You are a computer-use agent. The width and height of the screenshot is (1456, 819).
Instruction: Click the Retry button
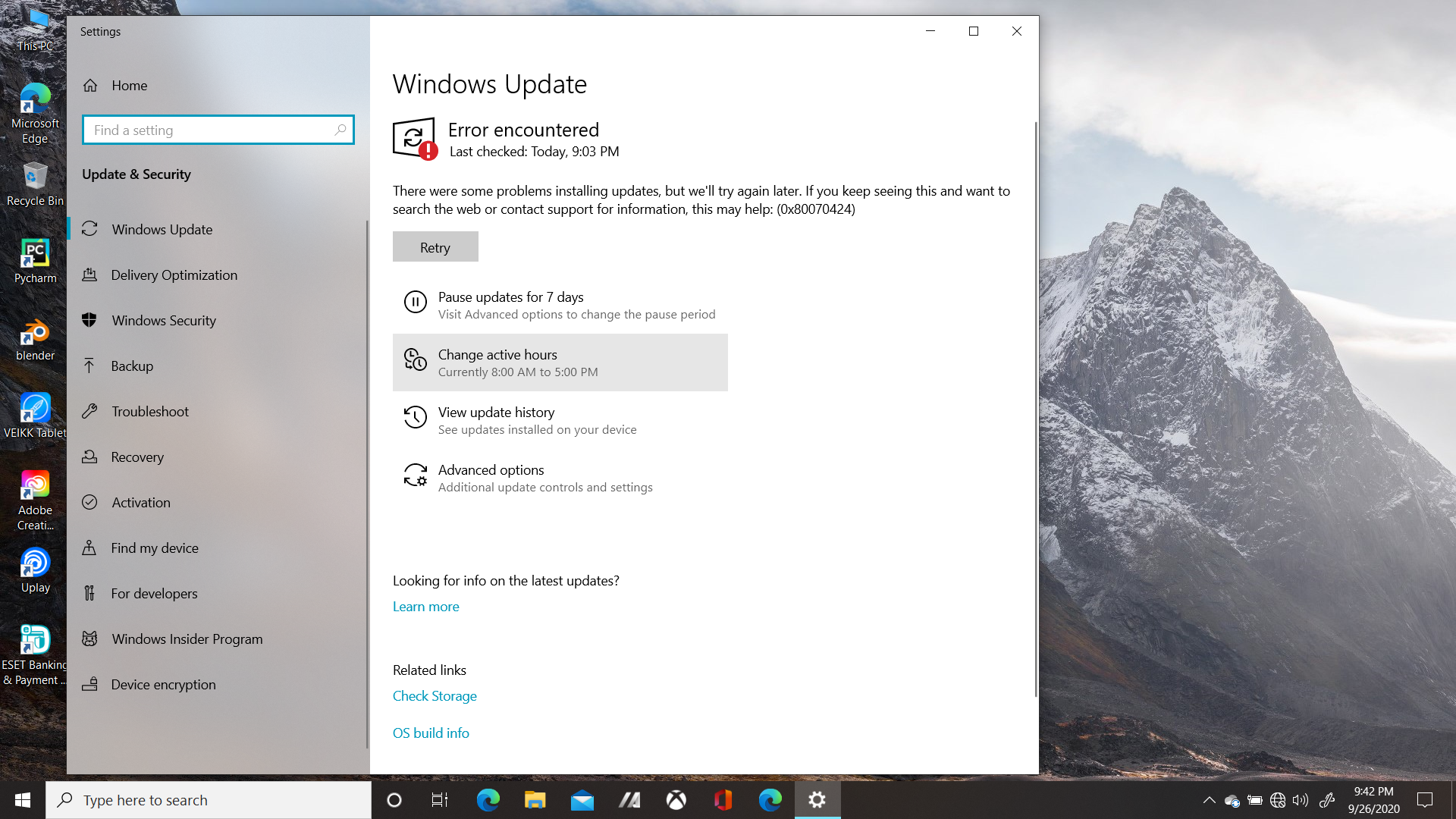pos(435,247)
